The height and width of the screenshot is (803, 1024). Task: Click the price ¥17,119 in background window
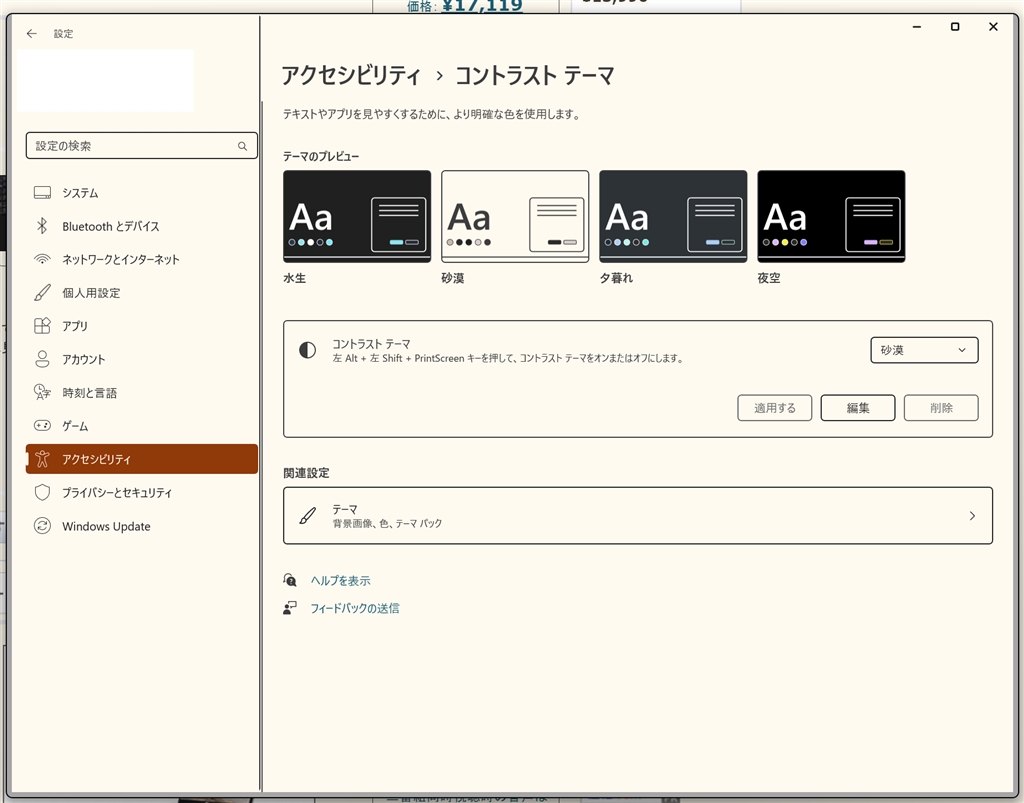pos(482,6)
